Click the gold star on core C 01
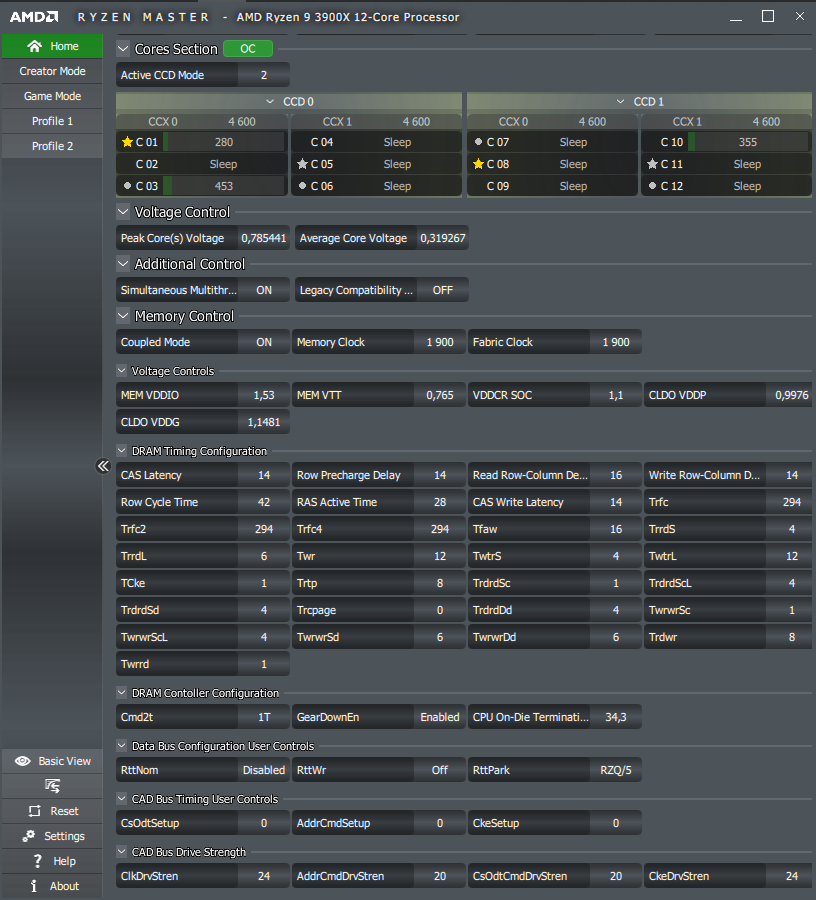Screen dimensions: 816x900 click(127, 142)
